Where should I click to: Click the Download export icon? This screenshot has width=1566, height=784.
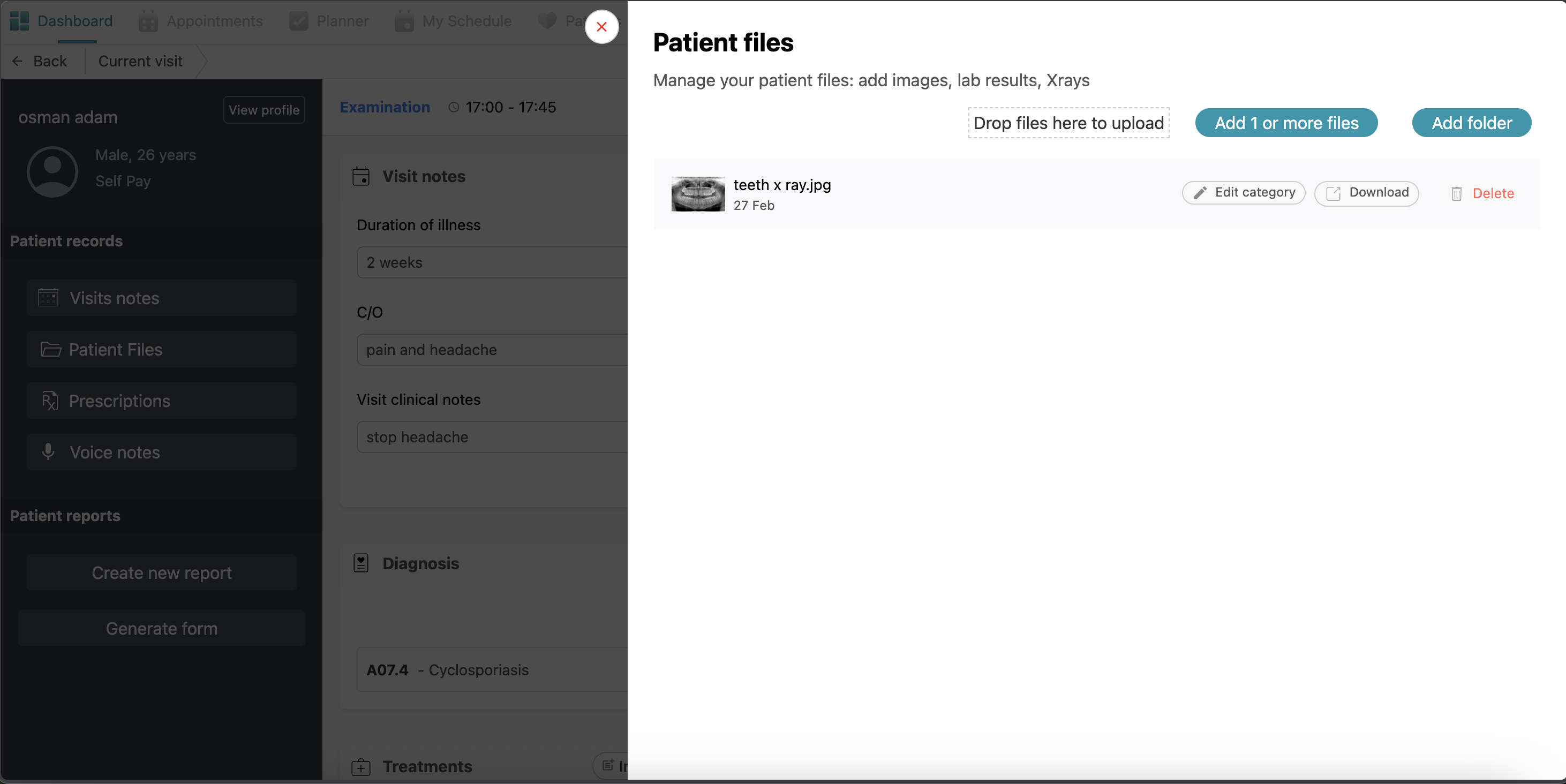click(x=1332, y=193)
